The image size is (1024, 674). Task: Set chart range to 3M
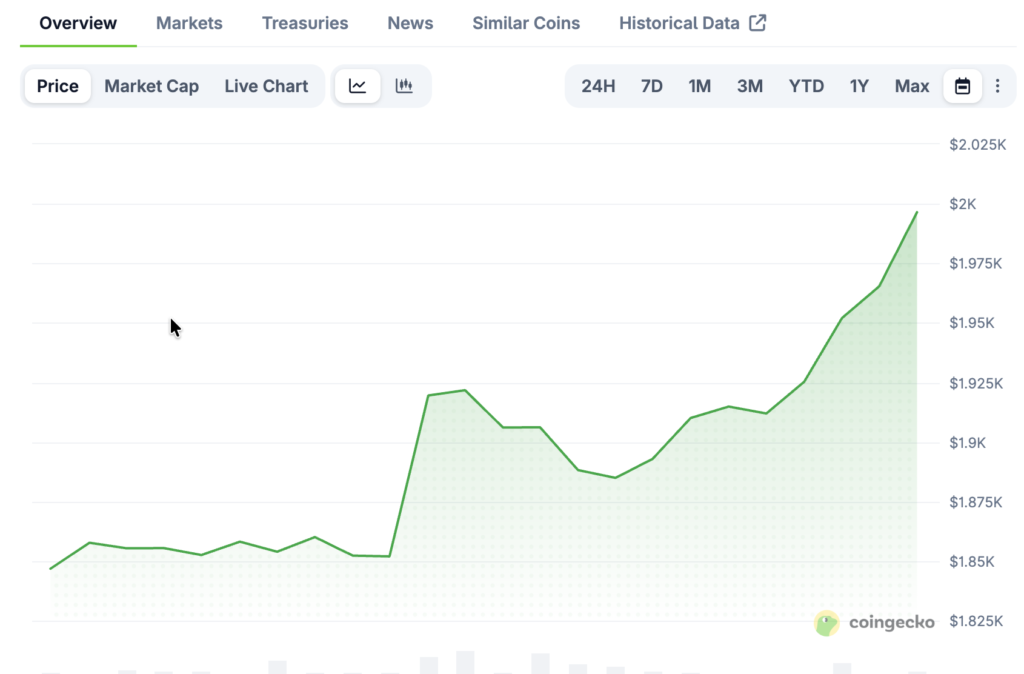pyautogui.click(x=749, y=86)
